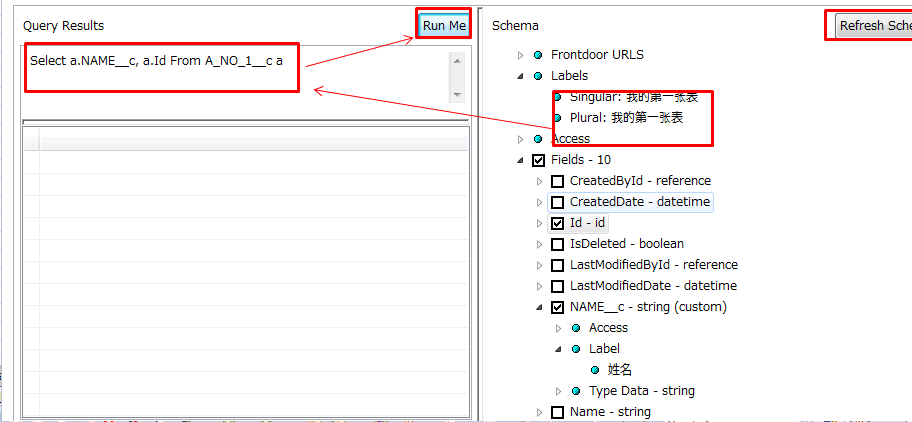Click the Query Results heading

click(x=63, y=26)
